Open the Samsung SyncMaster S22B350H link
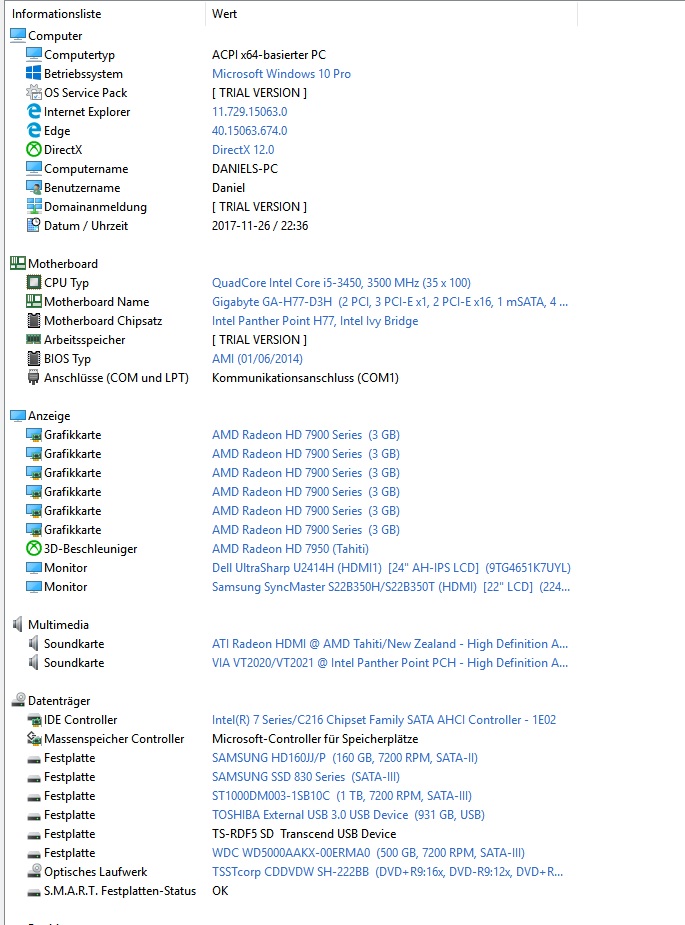The image size is (685, 925). 391,586
